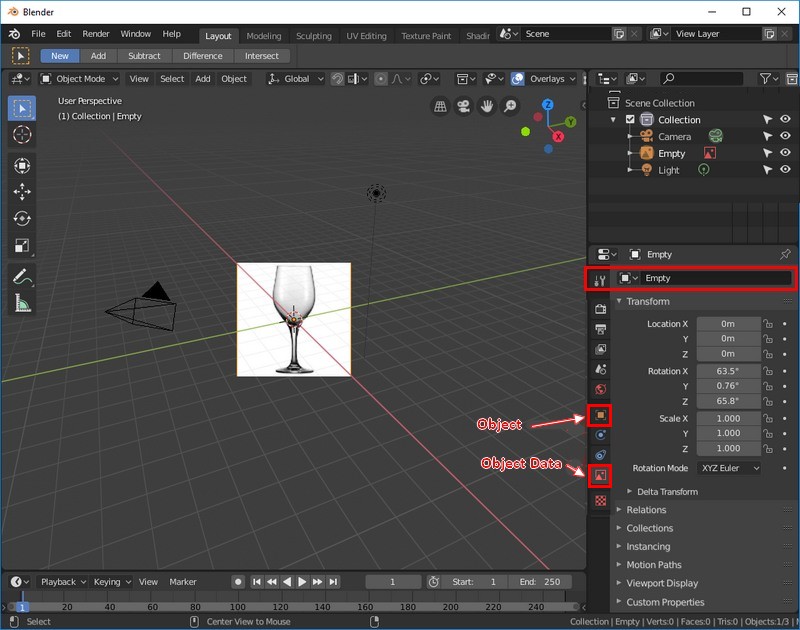Screen dimensions: 800x630
Task: Click the zoom view magnifier icon
Action: coord(510,106)
